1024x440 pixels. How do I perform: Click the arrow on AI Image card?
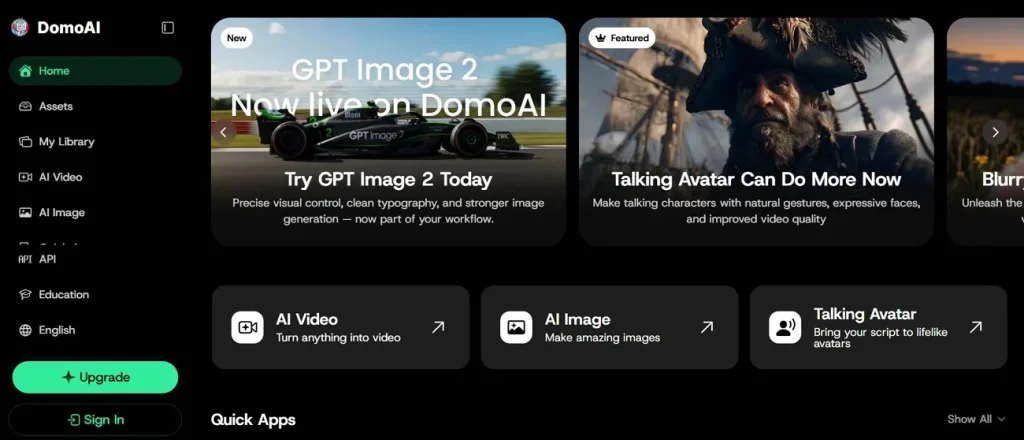pos(707,327)
